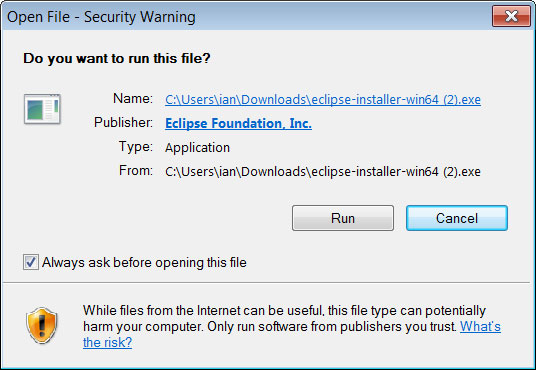Click the 'Publisher:' label
The width and height of the screenshot is (536, 370).
point(123,122)
